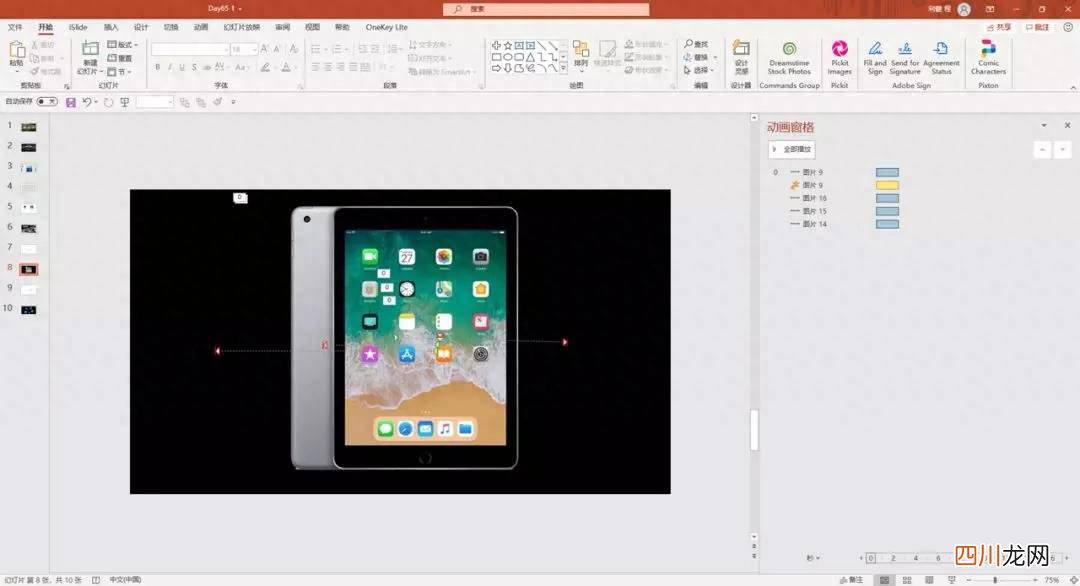This screenshot has height=586, width=1080.
Task: Switch to the 插入 Insert tab
Action: pyautogui.click(x=111, y=28)
